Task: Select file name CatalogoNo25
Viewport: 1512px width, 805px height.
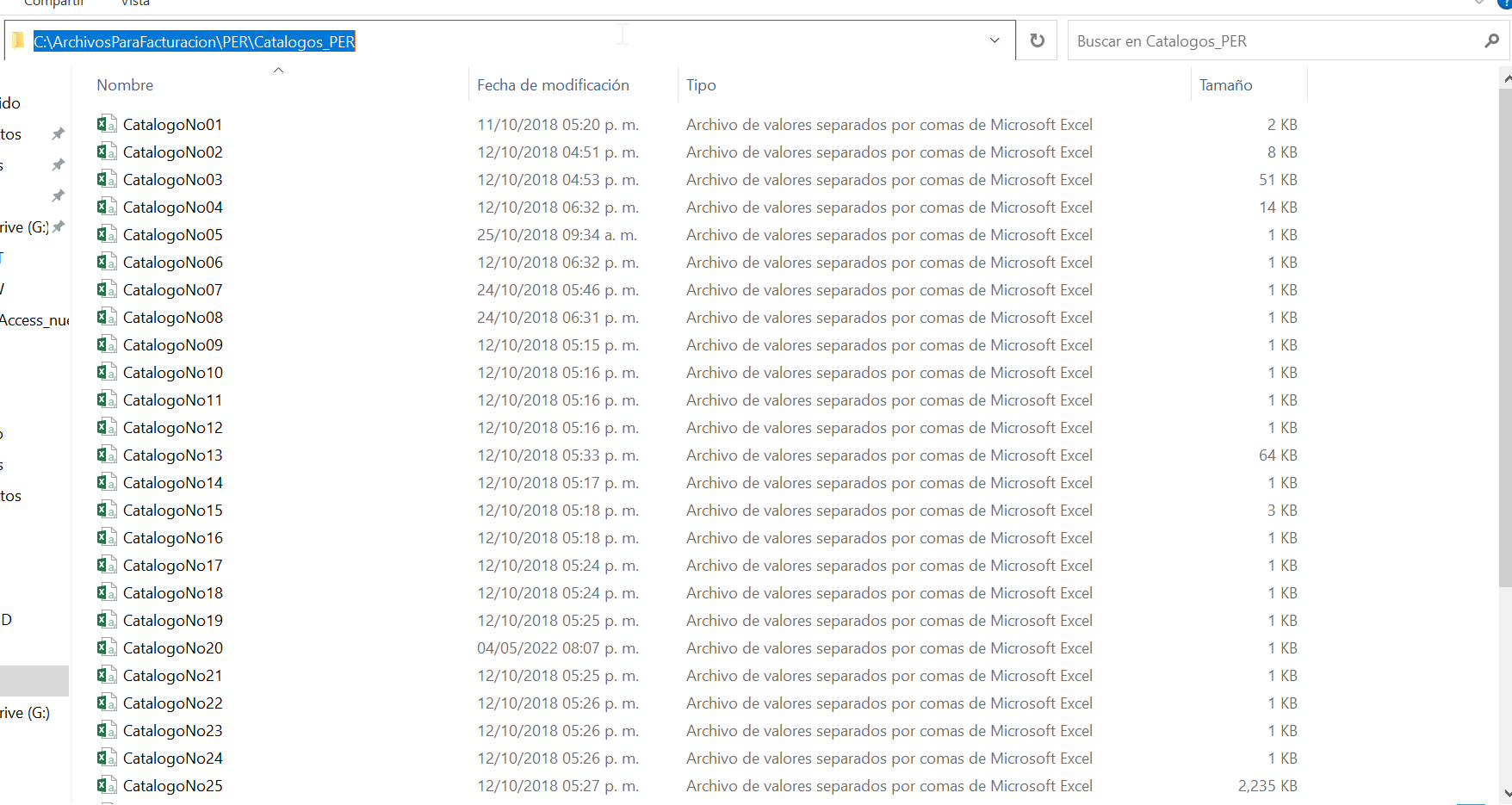Action: coord(172,785)
